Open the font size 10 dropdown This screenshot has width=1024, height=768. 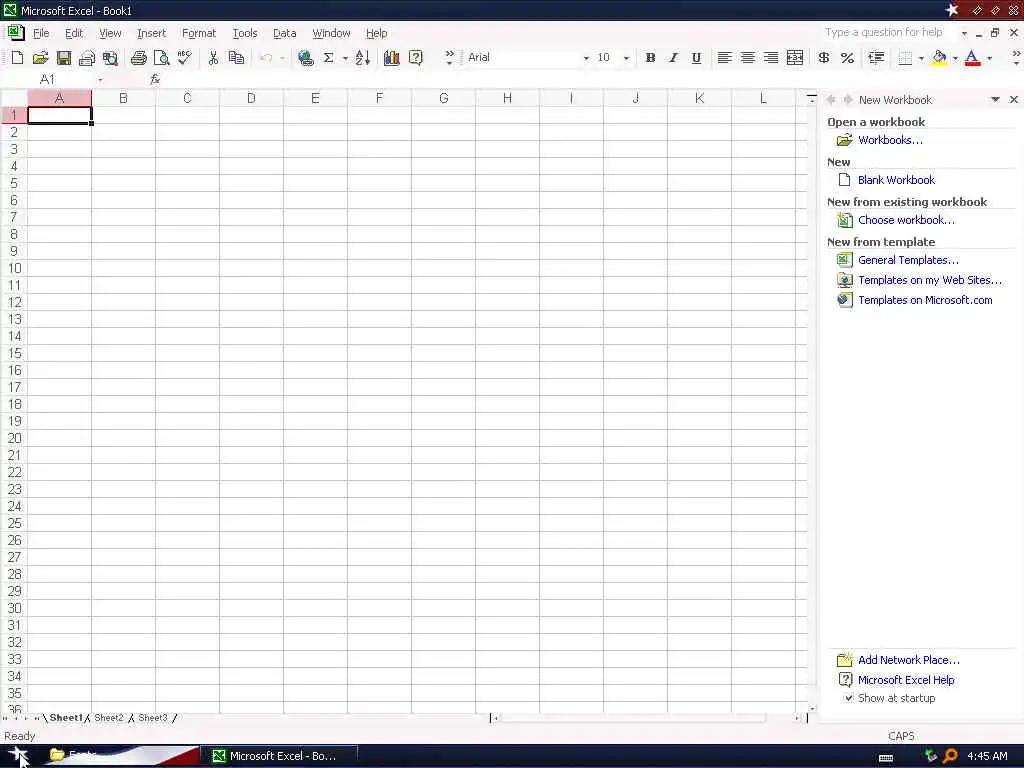(626, 58)
